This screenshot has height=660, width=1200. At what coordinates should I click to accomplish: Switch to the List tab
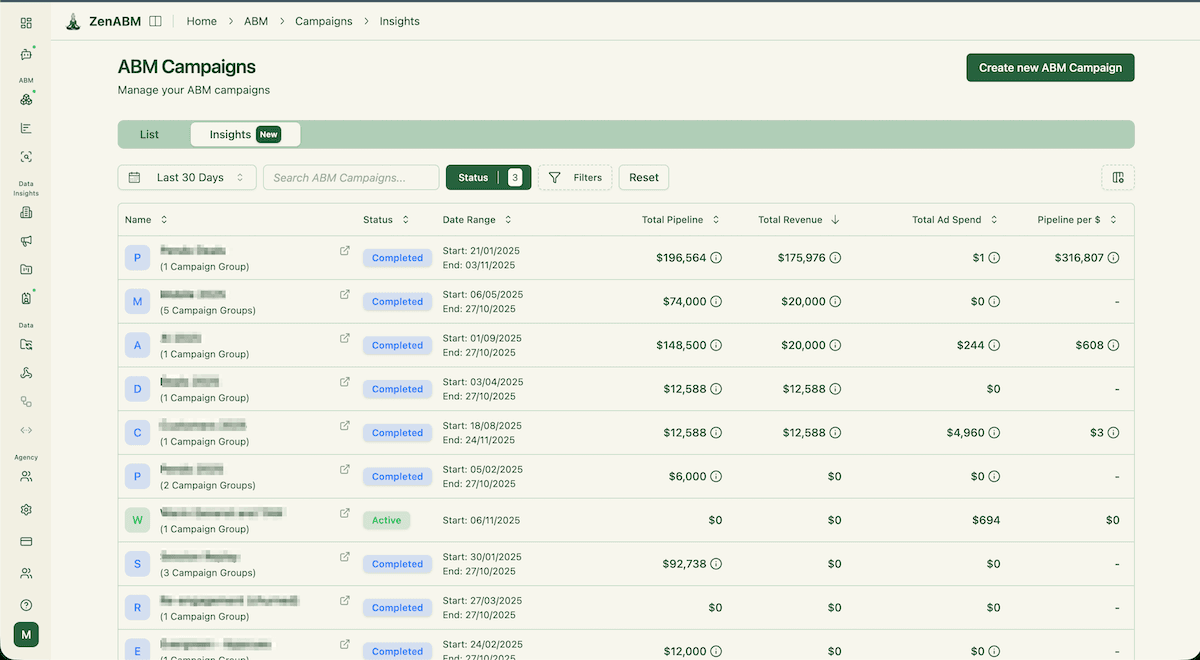click(149, 134)
